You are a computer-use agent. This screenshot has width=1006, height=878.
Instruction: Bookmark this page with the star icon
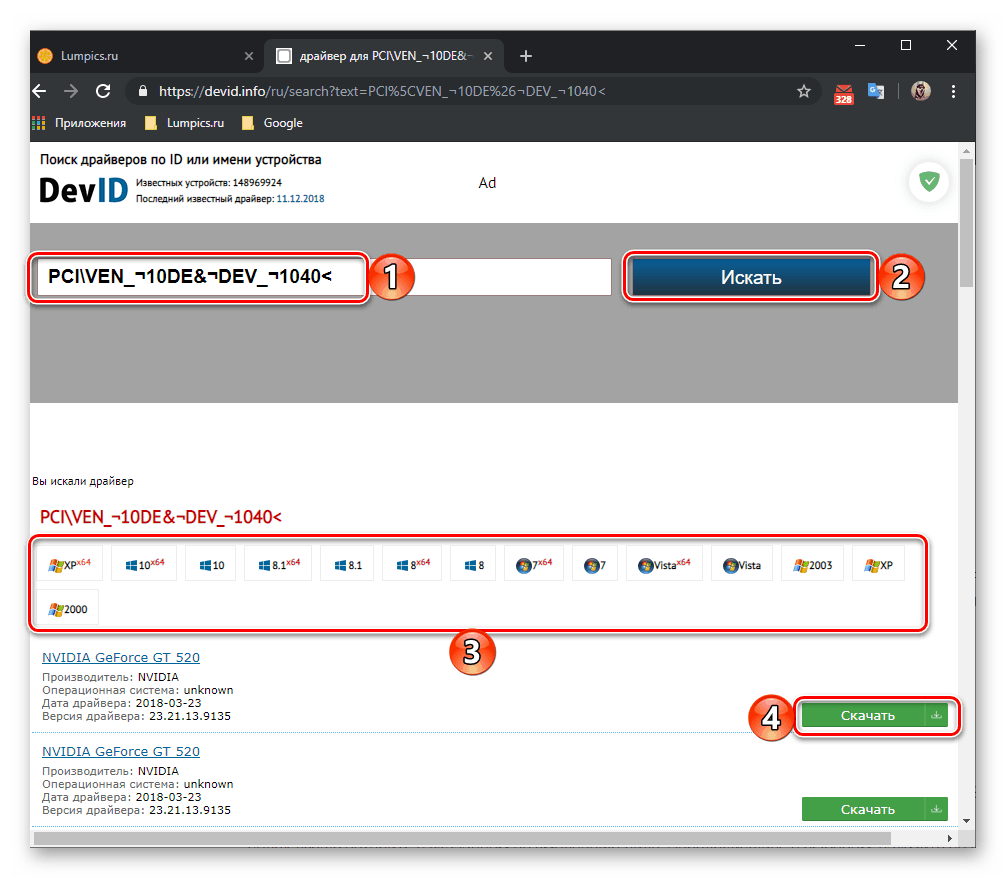[803, 92]
